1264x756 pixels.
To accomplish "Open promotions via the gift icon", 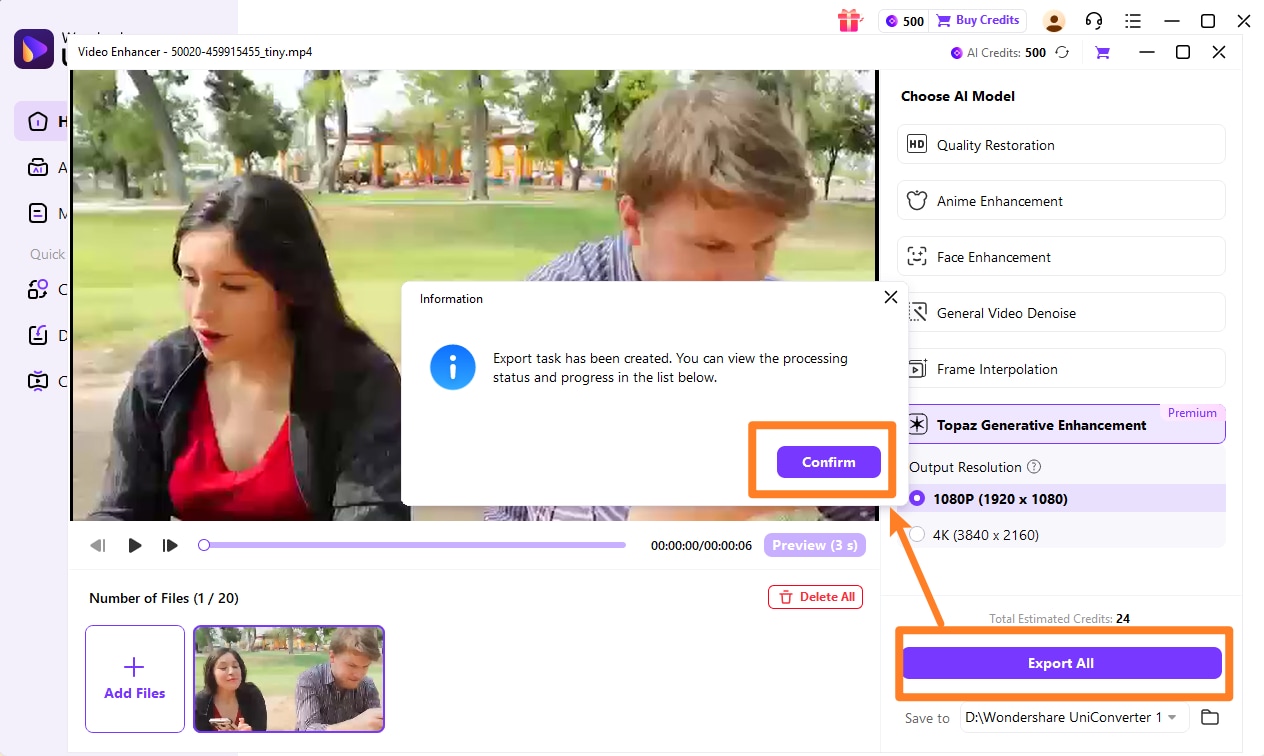I will [849, 20].
